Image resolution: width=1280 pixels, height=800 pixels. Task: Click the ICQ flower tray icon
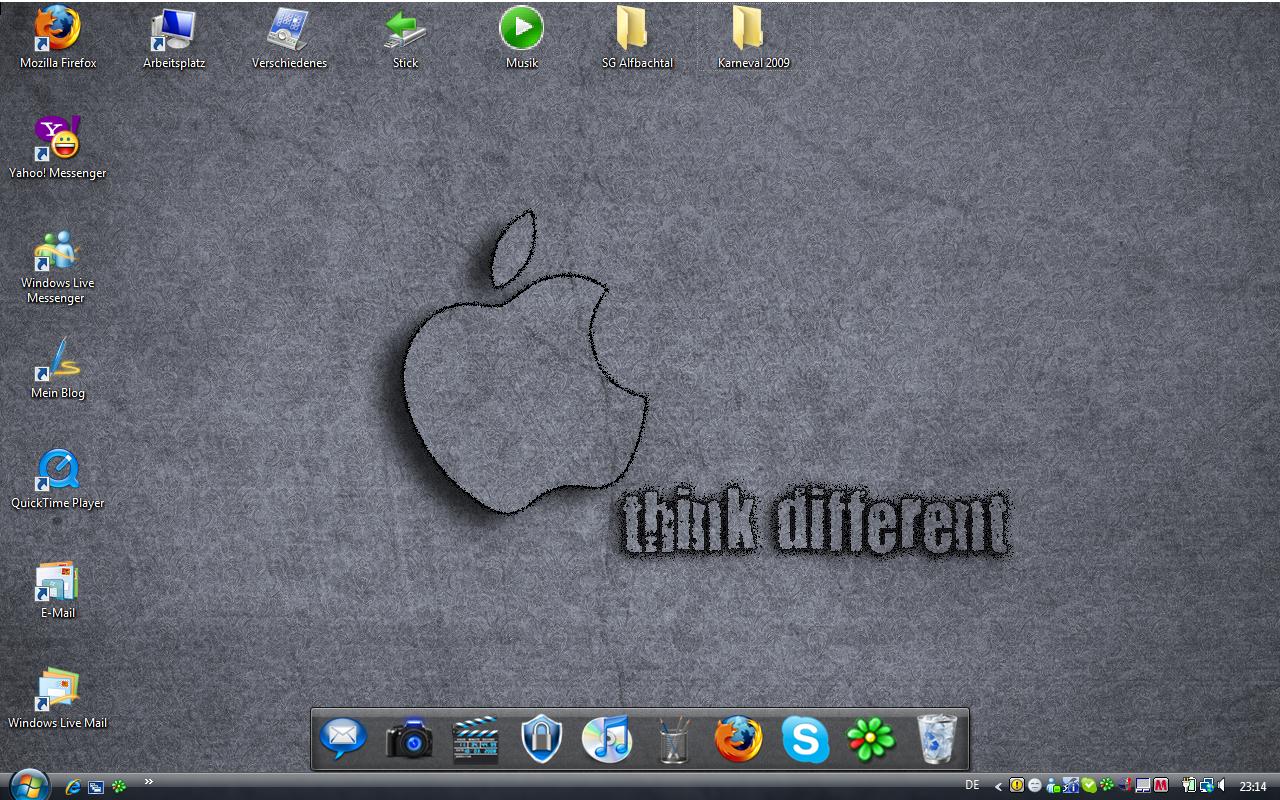pyautogui.click(x=1107, y=785)
